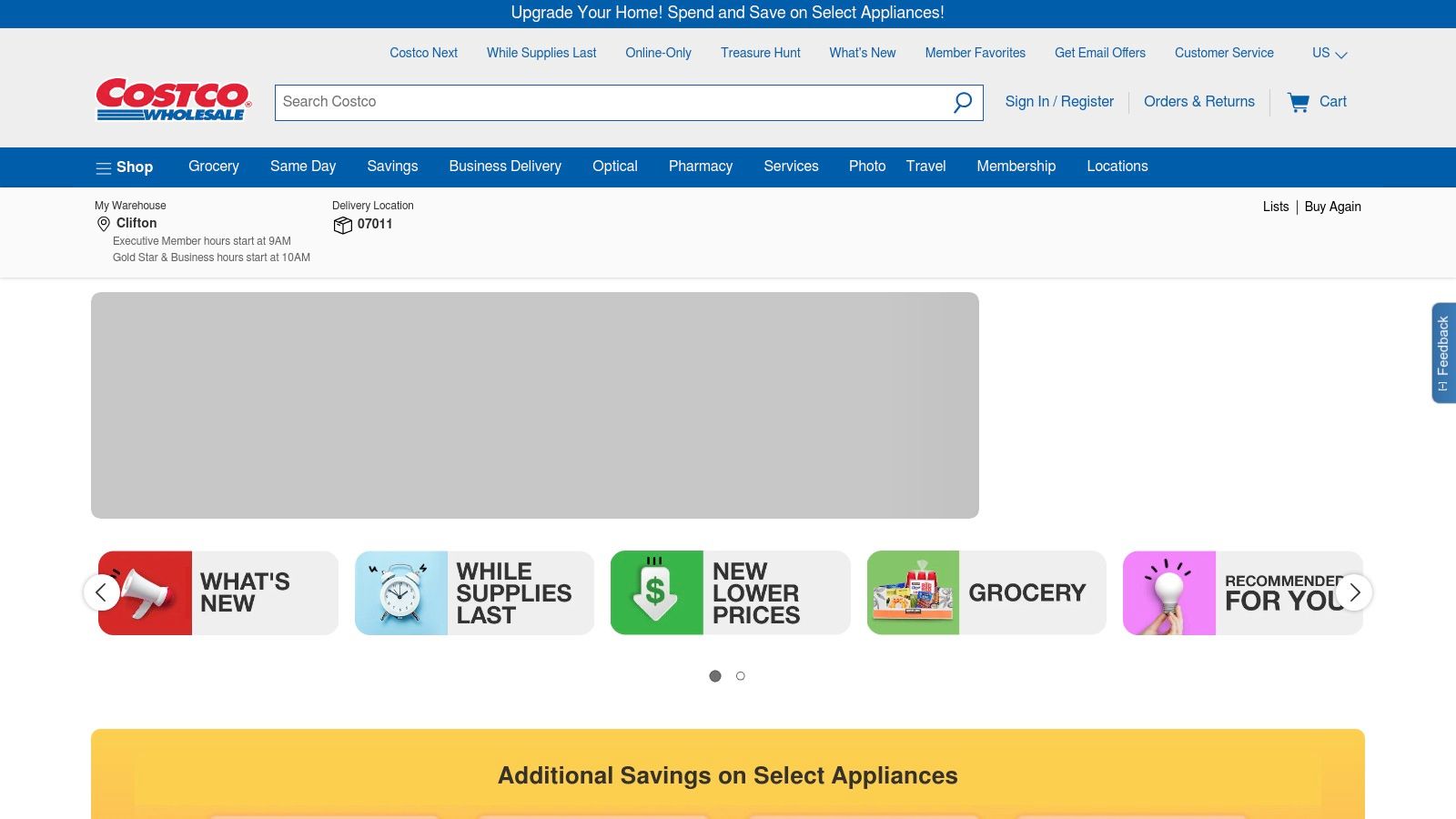The height and width of the screenshot is (819, 1456).
Task: Open the Orders & Returns link
Action: (x=1199, y=102)
